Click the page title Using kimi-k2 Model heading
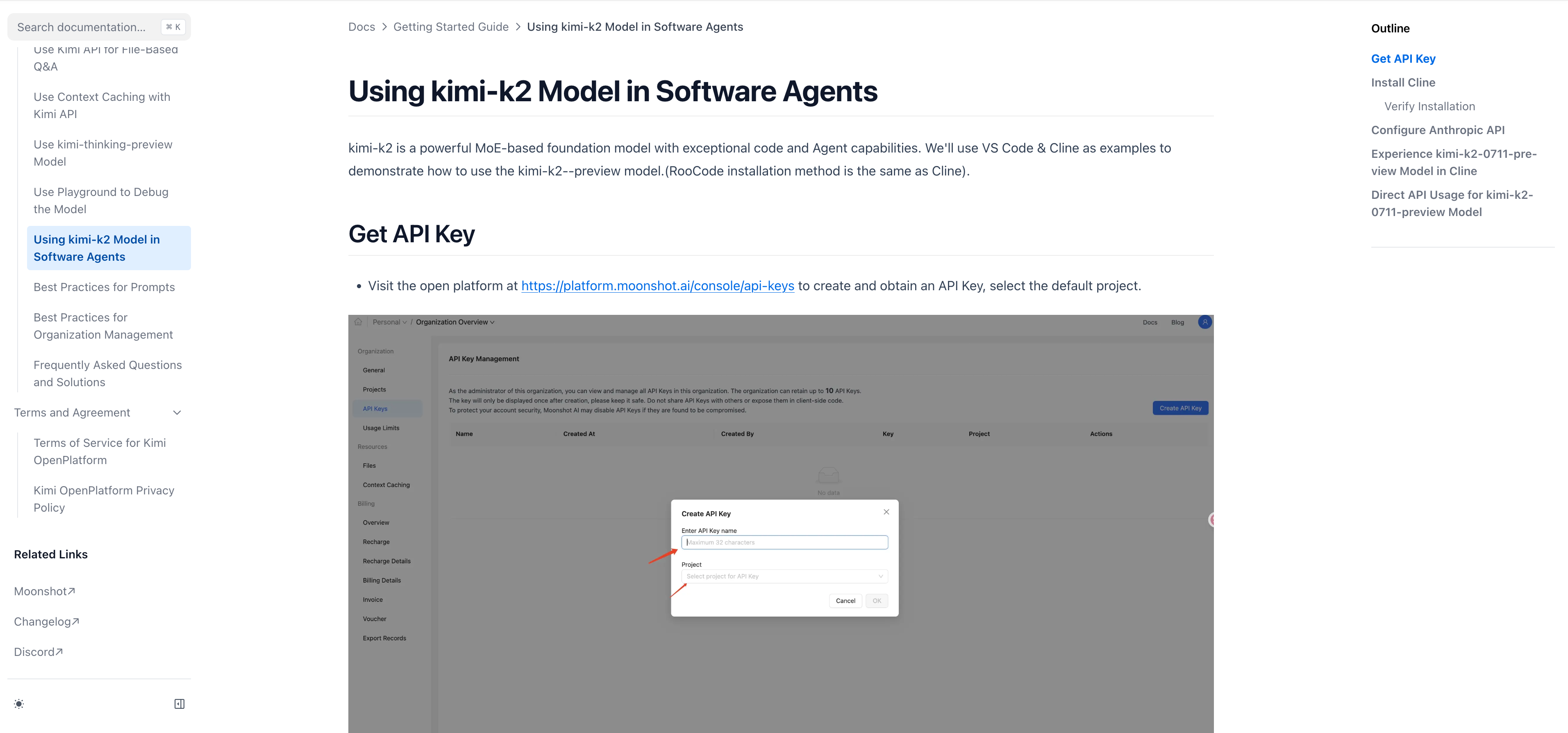Viewport: 1568px width, 733px height. pyautogui.click(x=613, y=91)
